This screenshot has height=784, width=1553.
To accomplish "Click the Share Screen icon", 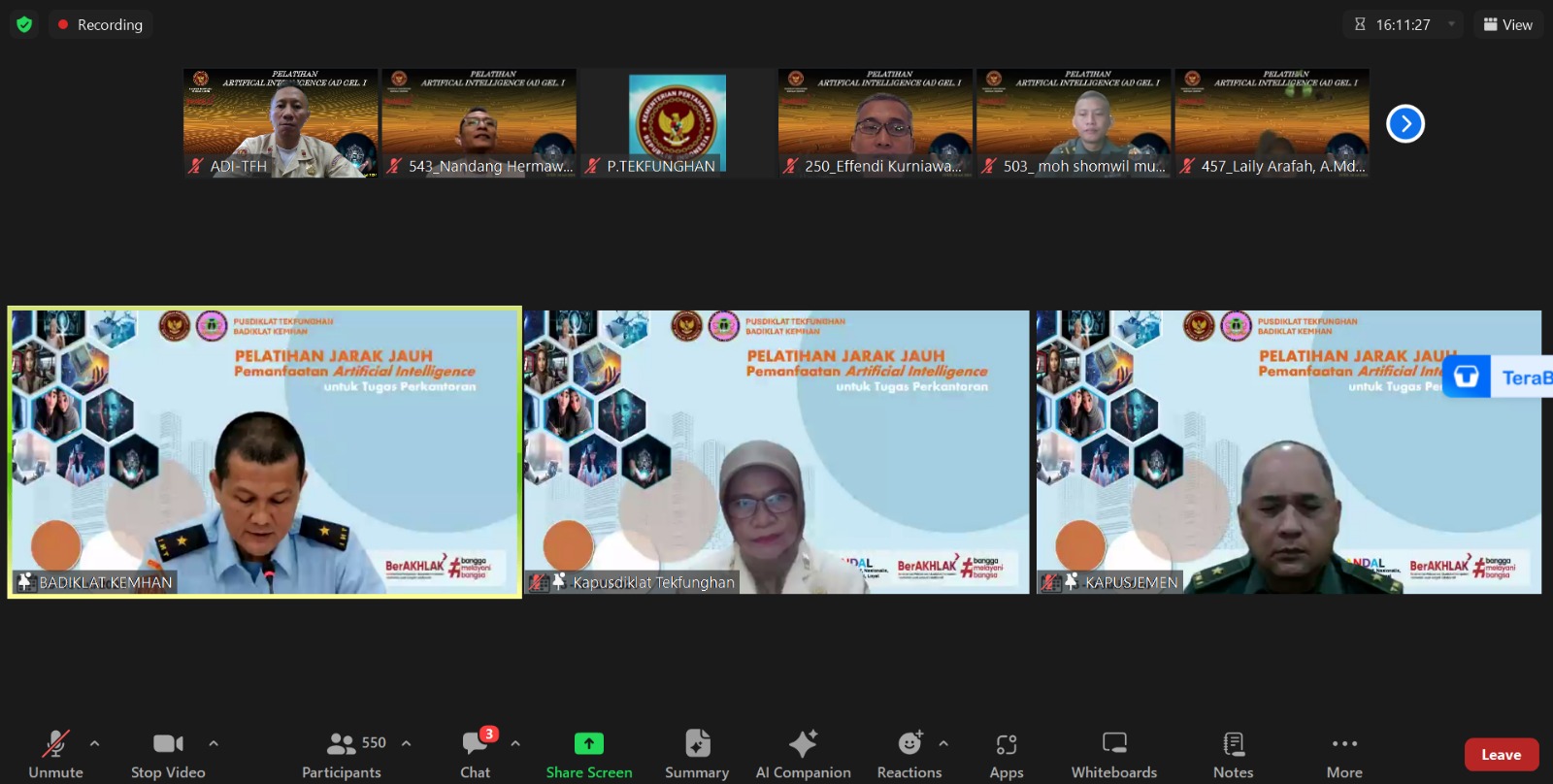I will [588, 743].
